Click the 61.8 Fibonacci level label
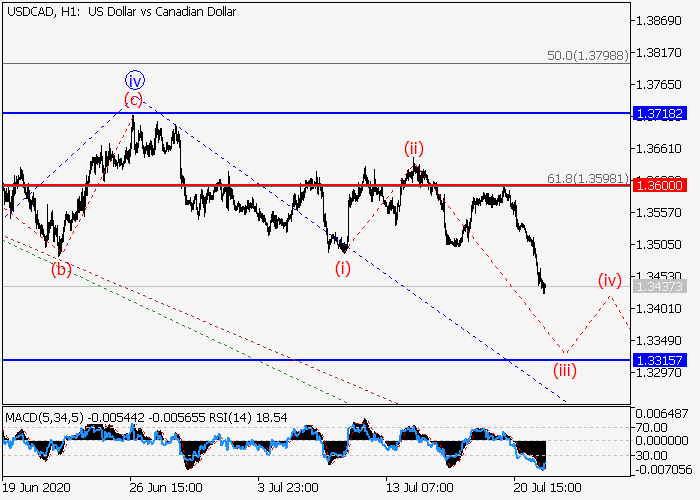Image resolution: width=700 pixels, height=500 pixels. pyautogui.click(x=588, y=177)
